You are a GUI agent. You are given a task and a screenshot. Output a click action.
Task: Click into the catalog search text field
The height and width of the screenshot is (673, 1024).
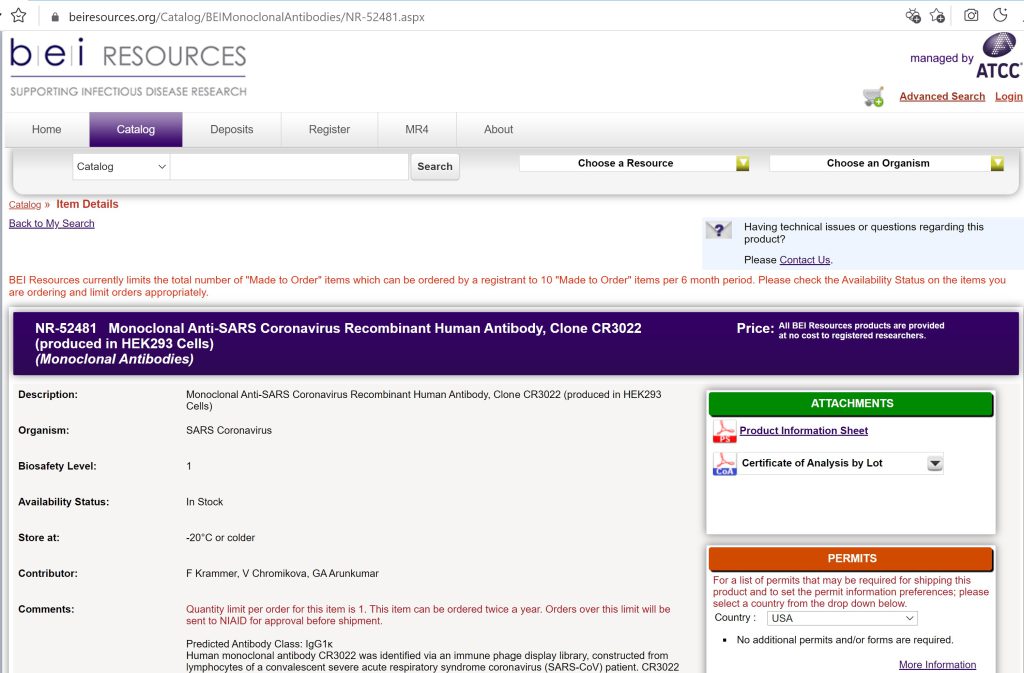point(289,166)
